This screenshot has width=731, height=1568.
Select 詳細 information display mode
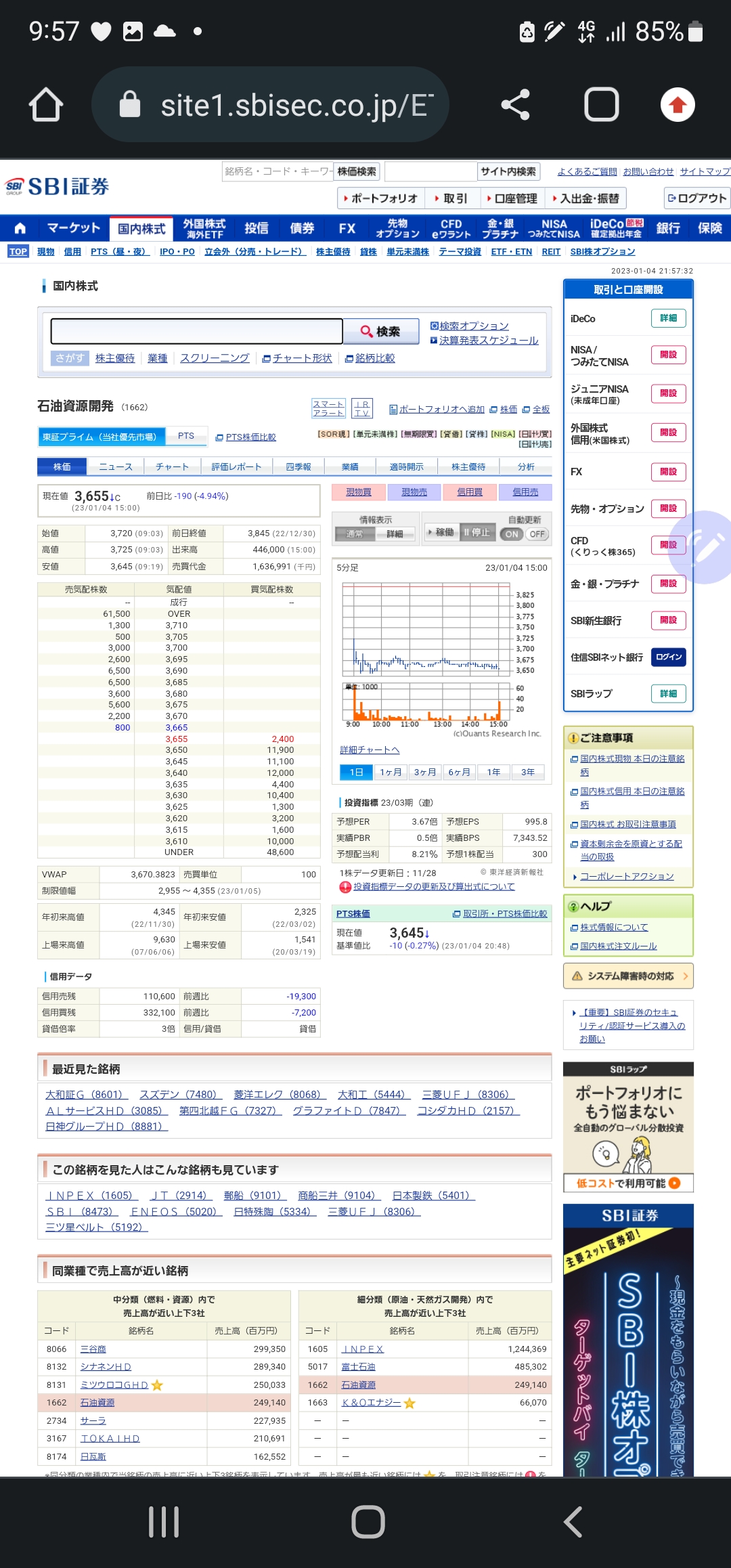(x=395, y=534)
